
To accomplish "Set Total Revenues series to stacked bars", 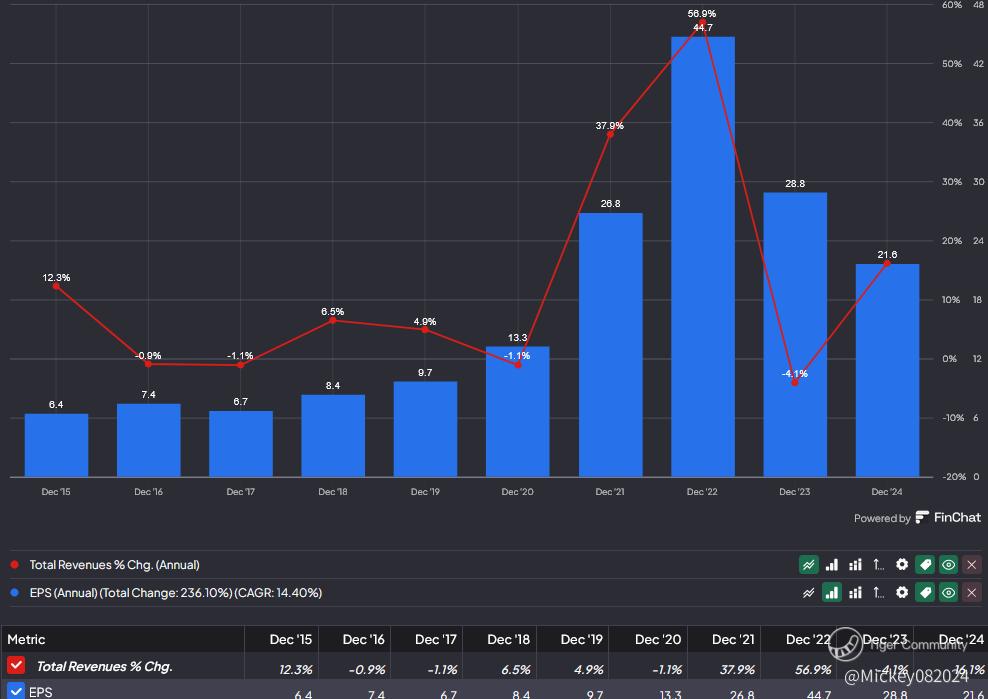I will tap(855, 565).
